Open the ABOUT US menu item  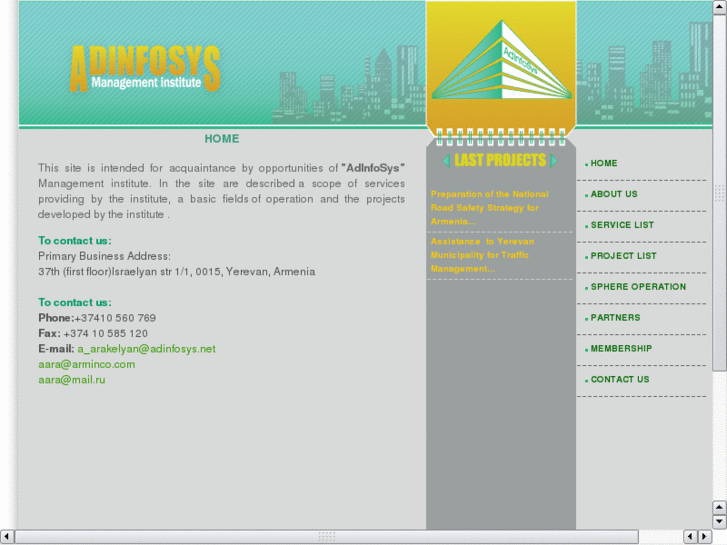click(613, 194)
